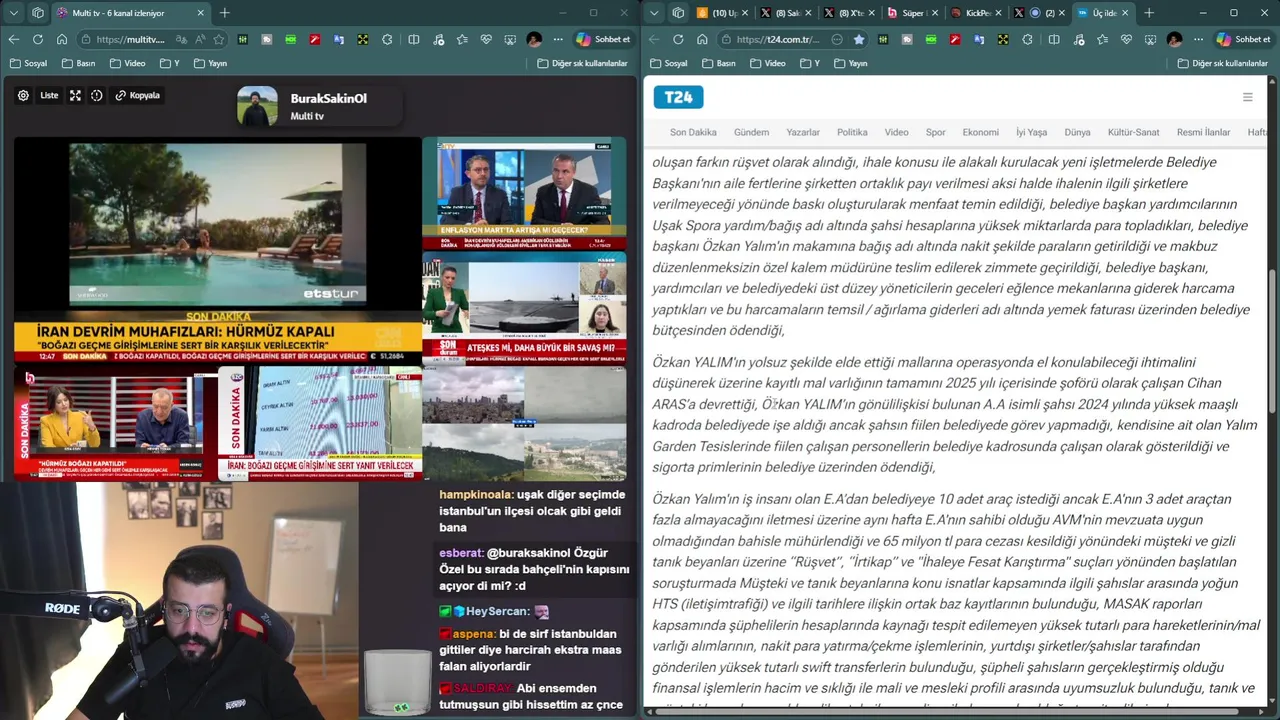Expand Y bookmark folder in T24 window
This screenshot has height=720, width=1280.
[x=809, y=63]
